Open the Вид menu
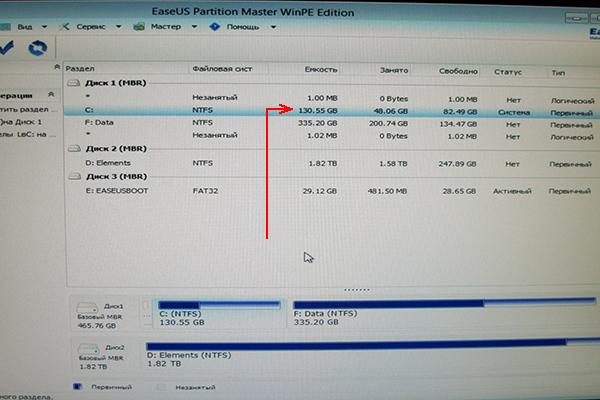The width and height of the screenshot is (600, 400). tap(25, 27)
